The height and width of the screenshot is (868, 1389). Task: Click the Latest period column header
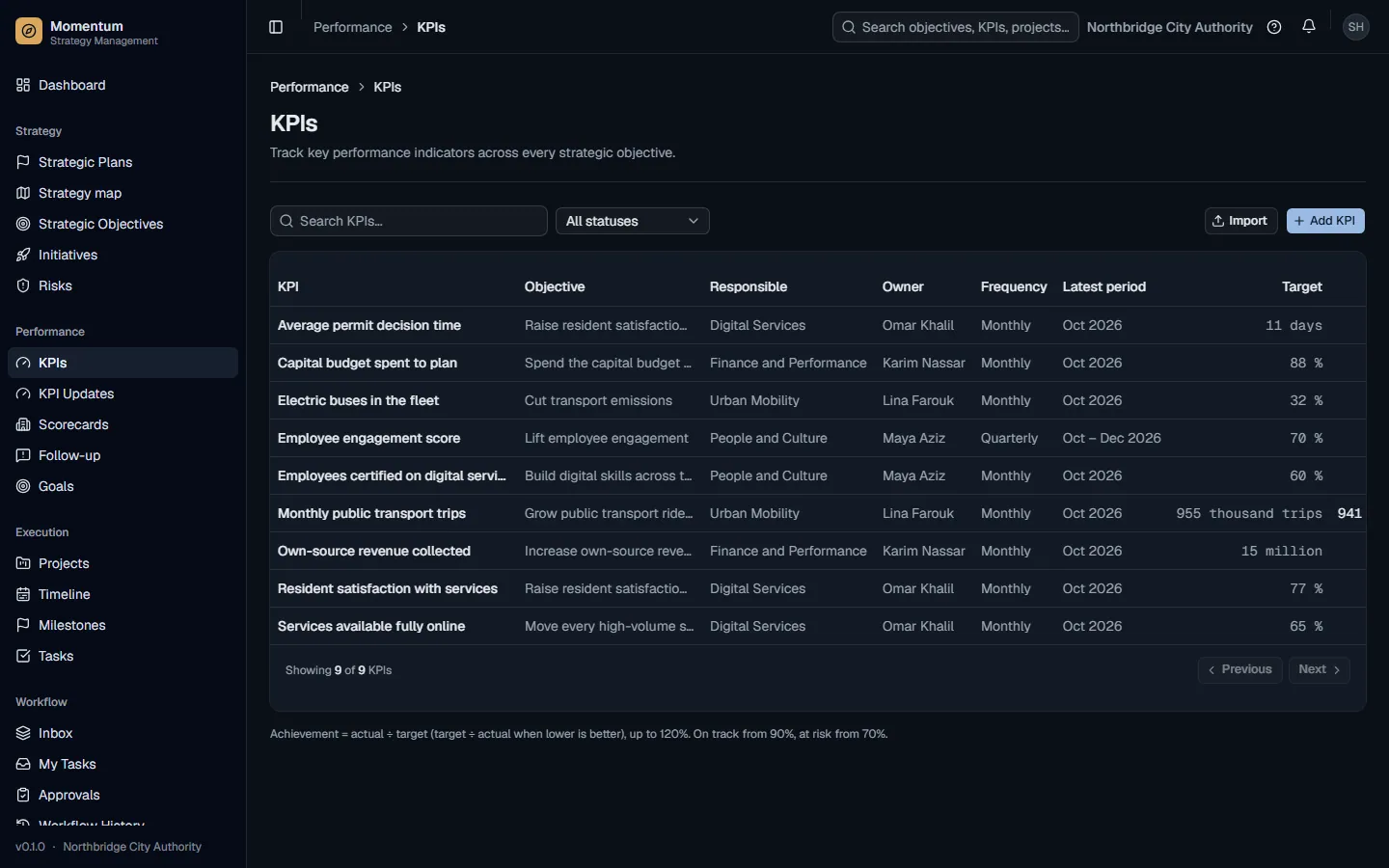[x=1103, y=286]
